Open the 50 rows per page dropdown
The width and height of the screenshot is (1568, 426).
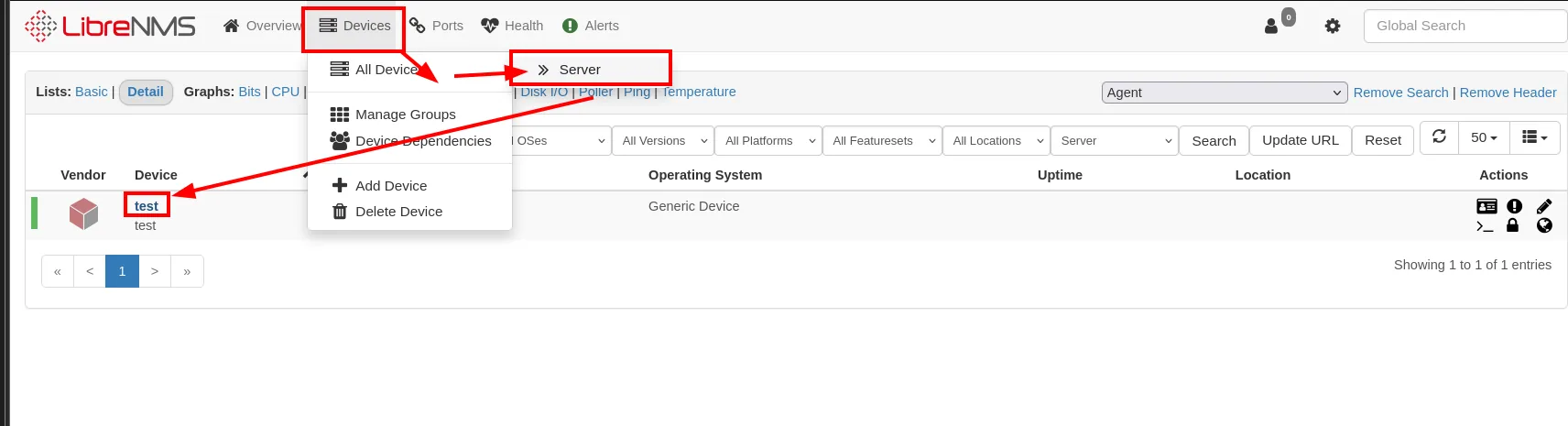click(1484, 137)
